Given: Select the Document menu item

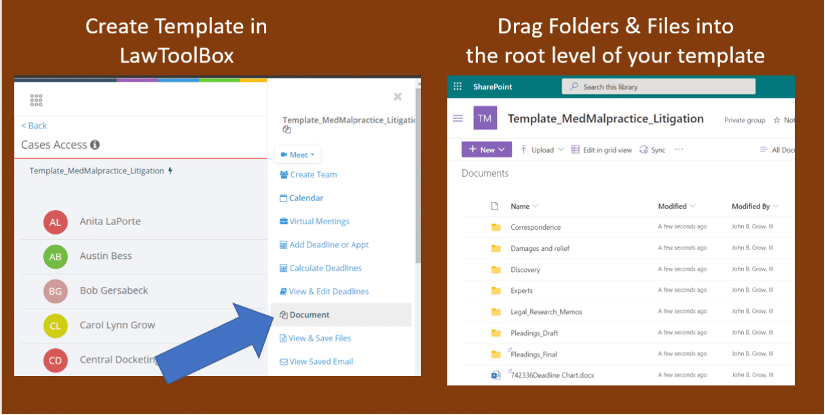Looking at the screenshot, I should pyautogui.click(x=341, y=315).
